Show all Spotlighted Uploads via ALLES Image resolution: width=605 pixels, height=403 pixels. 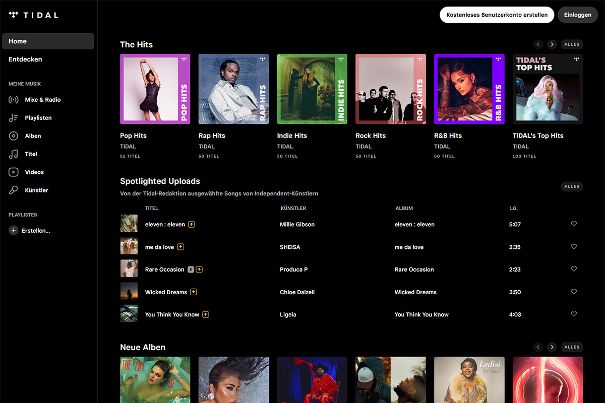pyautogui.click(x=571, y=186)
